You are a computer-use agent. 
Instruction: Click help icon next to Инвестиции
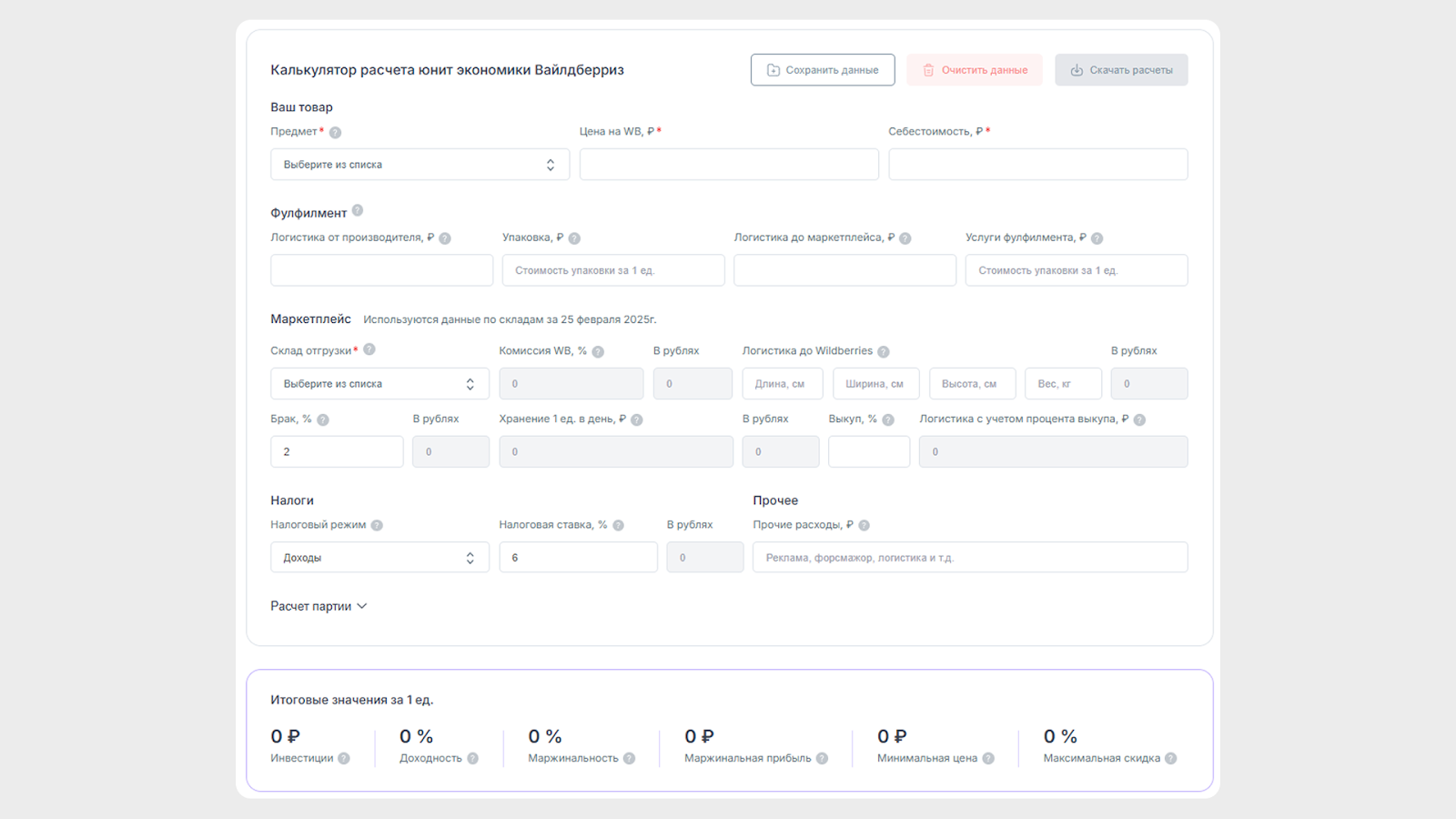click(x=344, y=758)
